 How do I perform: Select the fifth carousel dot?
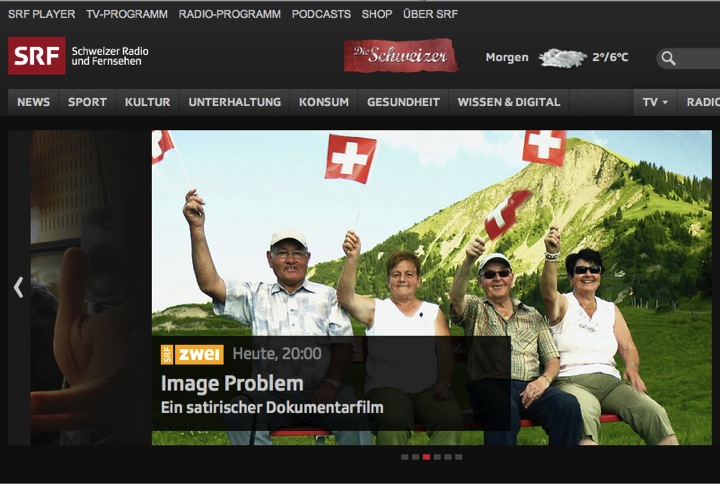448,457
